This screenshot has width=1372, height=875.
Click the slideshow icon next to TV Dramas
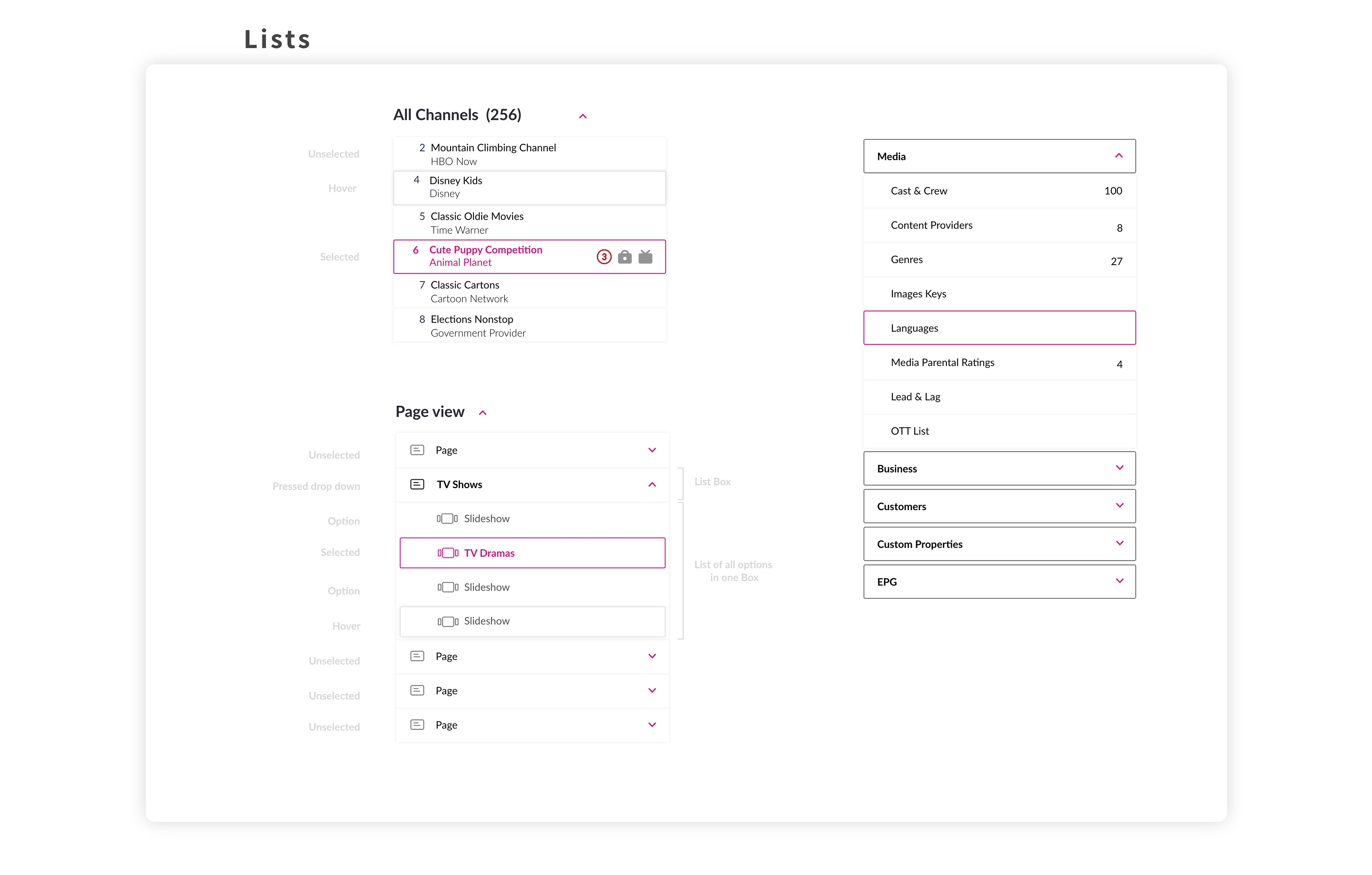click(x=448, y=552)
